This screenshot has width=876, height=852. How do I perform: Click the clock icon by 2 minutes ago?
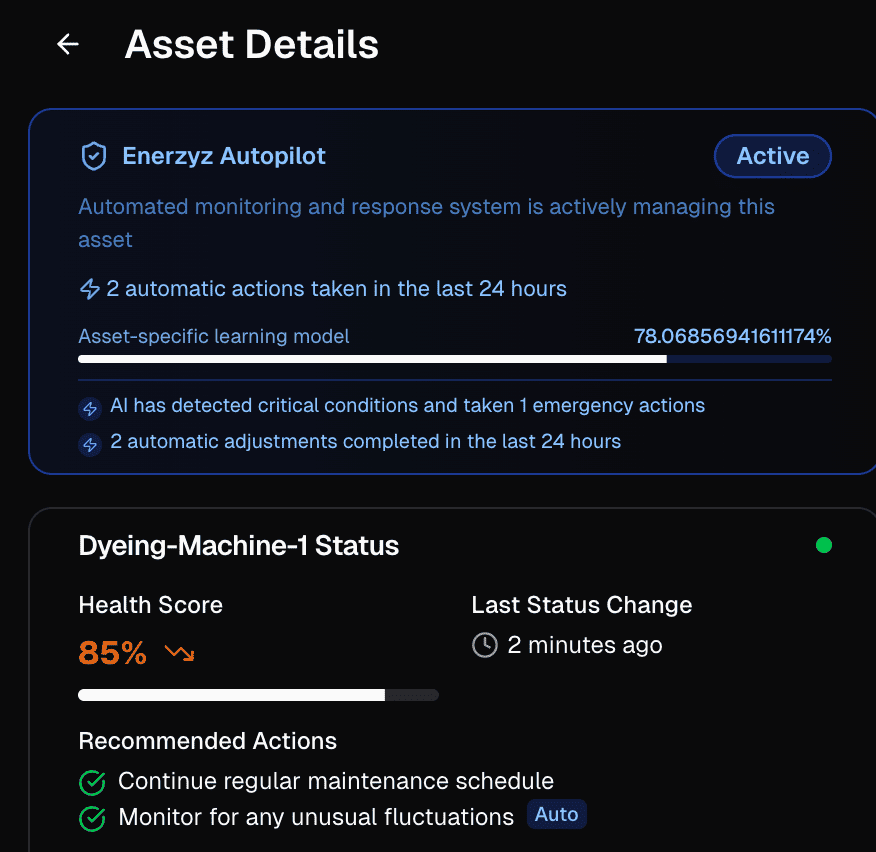point(484,645)
